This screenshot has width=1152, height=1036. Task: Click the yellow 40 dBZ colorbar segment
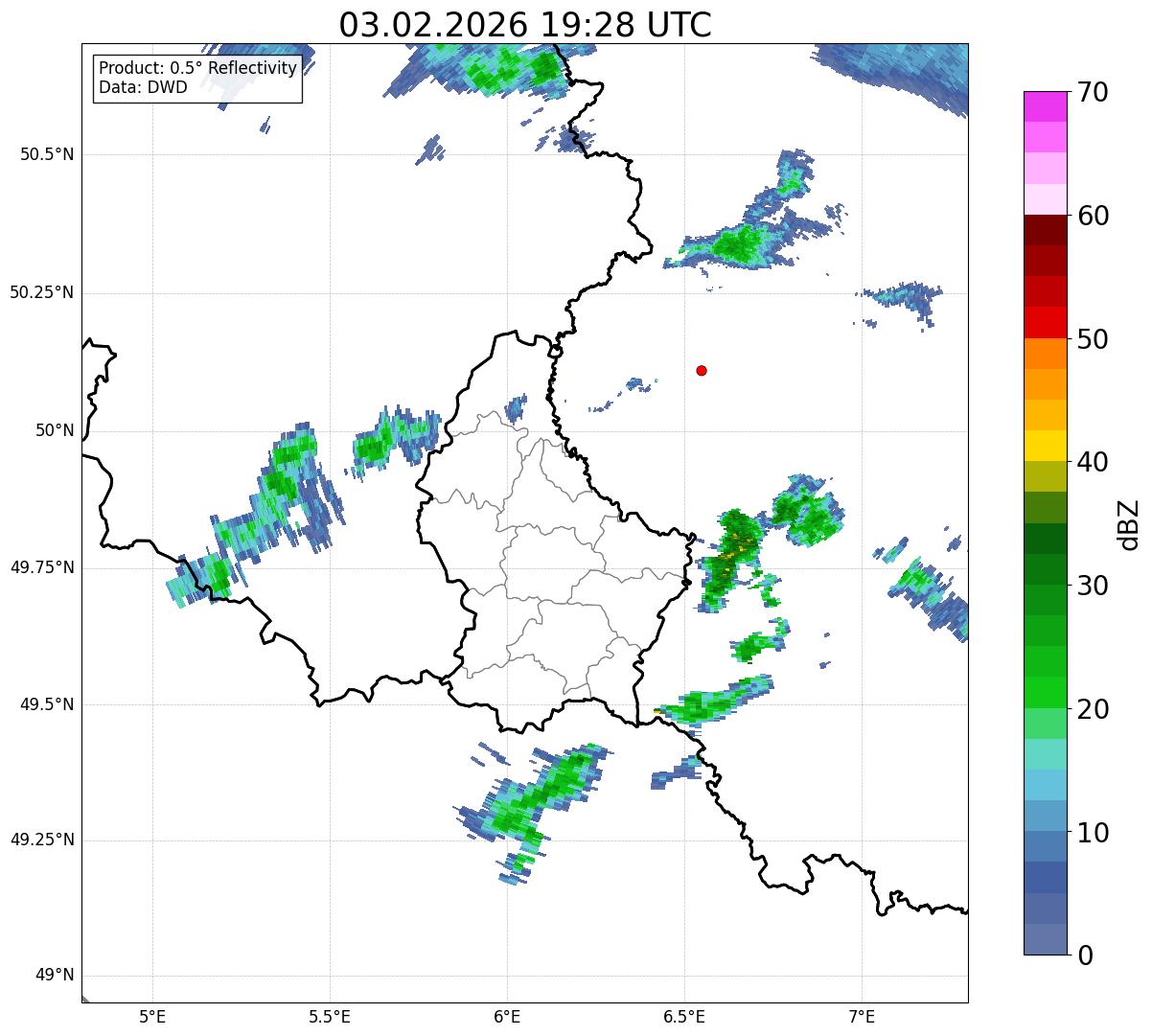tap(1045, 447)
